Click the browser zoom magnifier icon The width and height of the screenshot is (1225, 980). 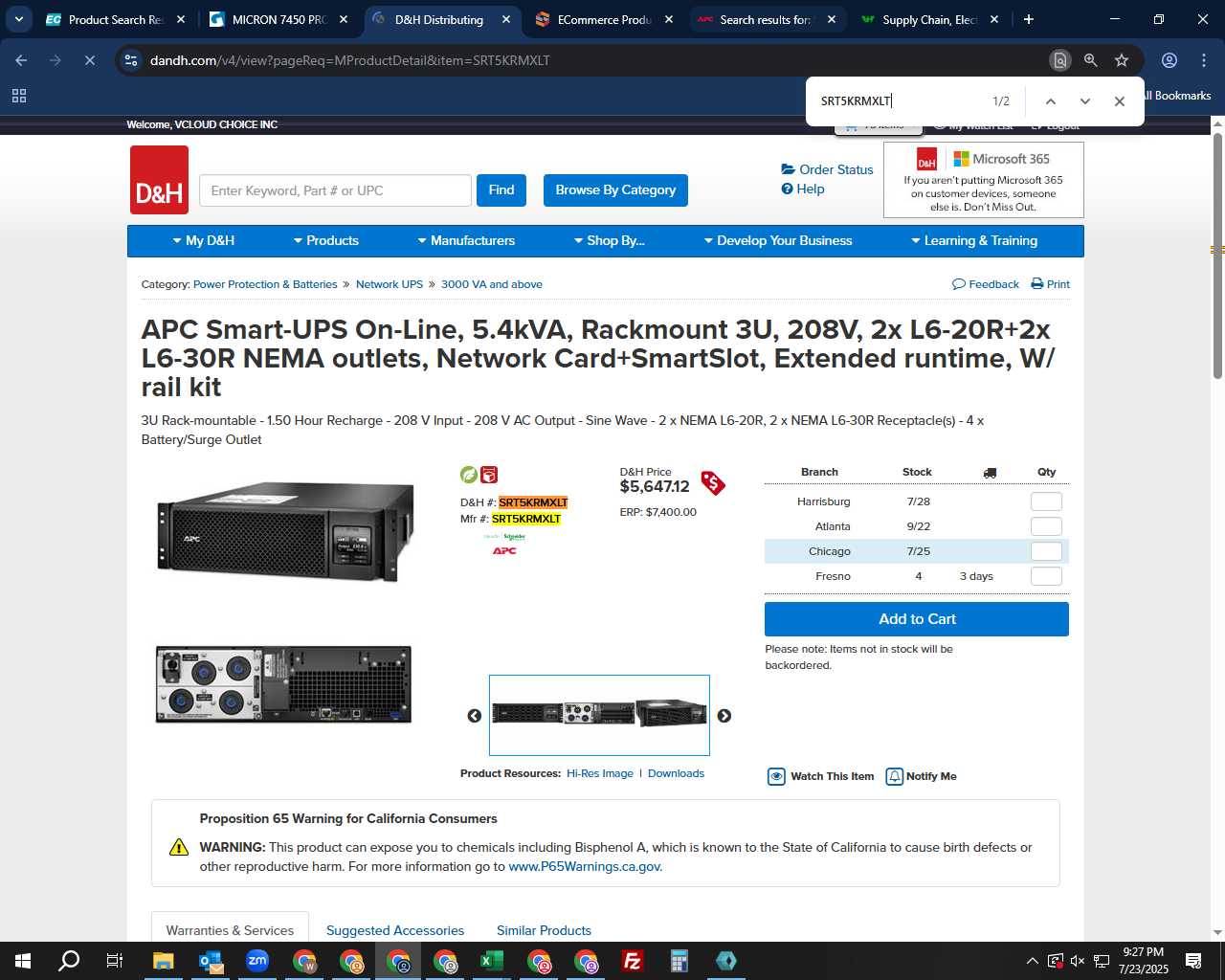(1091, 60)
